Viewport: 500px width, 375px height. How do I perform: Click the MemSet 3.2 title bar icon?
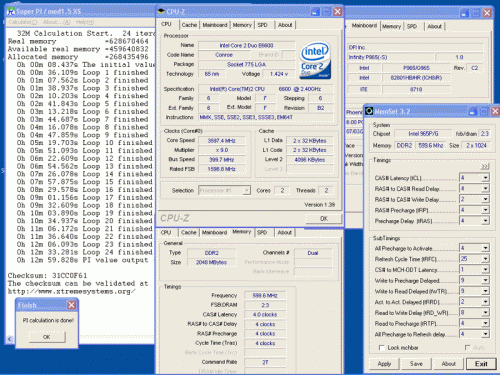click(369, 111)
